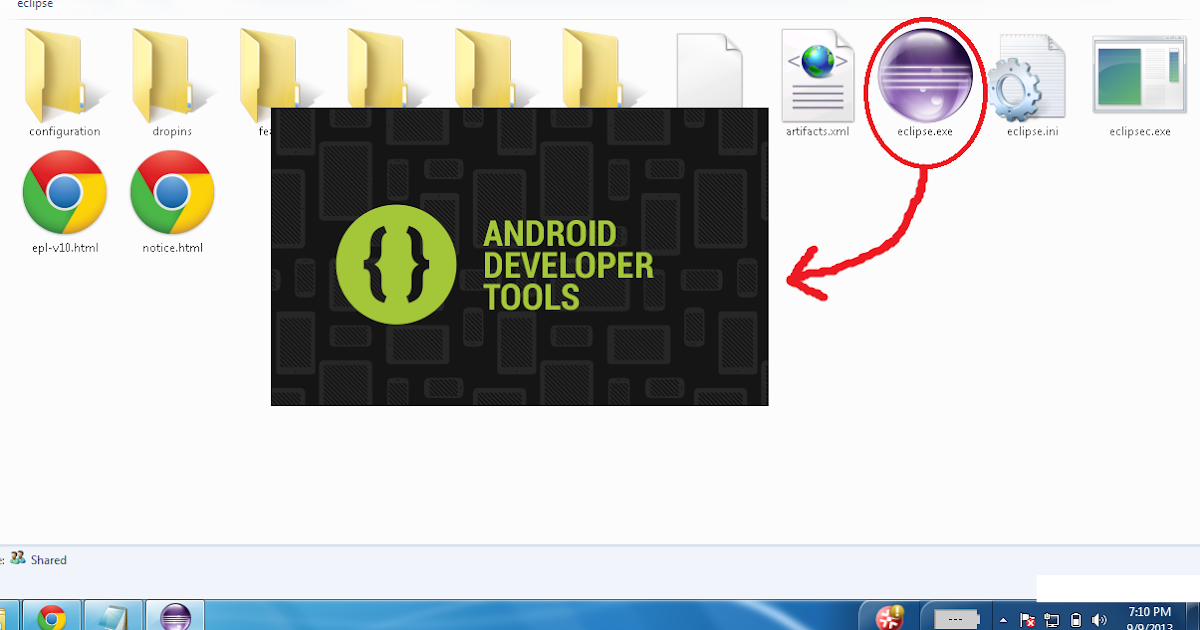This screenshot has height=630, width=1200.
Task: Open the volume speaker tray icon
Action: click(x=1100, y=620)
